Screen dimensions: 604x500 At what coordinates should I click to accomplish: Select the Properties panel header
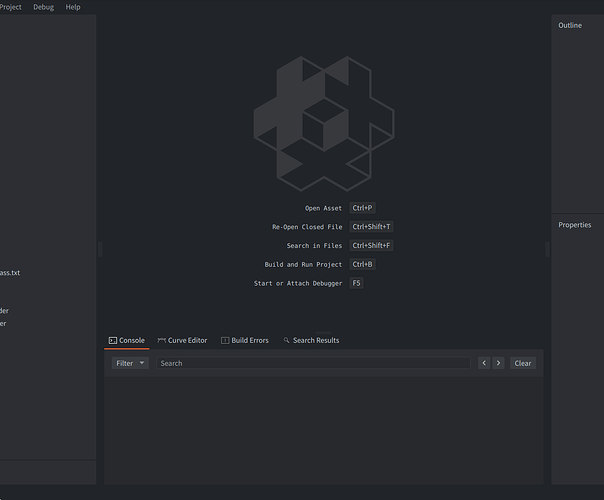click(x=575, y=225)
